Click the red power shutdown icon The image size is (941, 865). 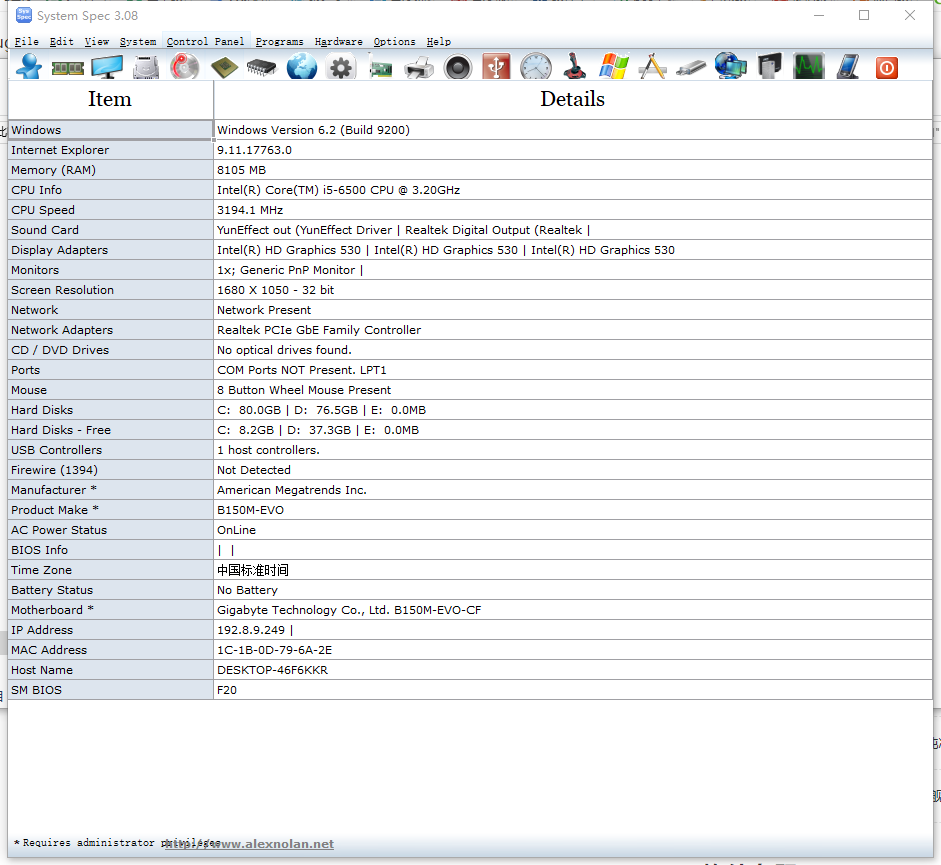(886, 67)
